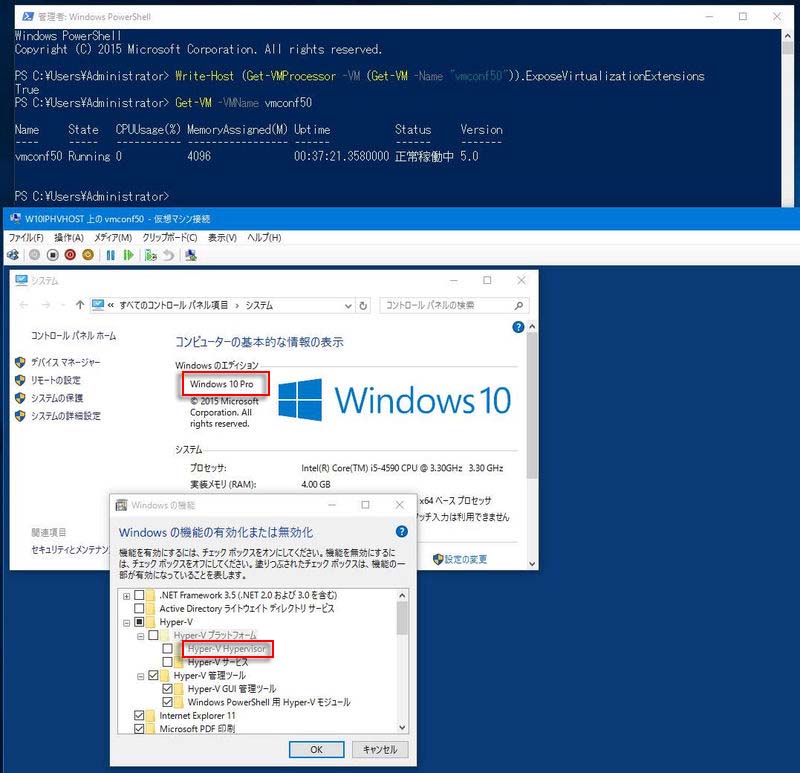Open the 表示(V) menu
Viewport: 800px width, 773px height.
pos(222,238)
